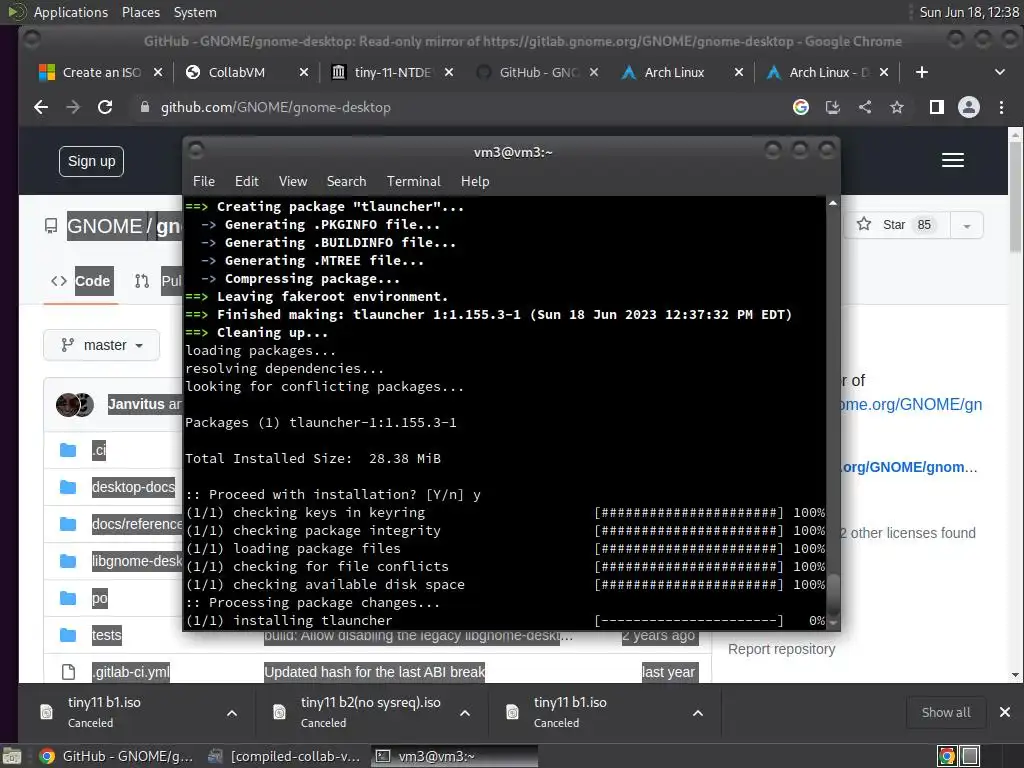Click Chrome icon in system tray
The width and height of the screenshot is (1024, 768).
click(946, 756)
